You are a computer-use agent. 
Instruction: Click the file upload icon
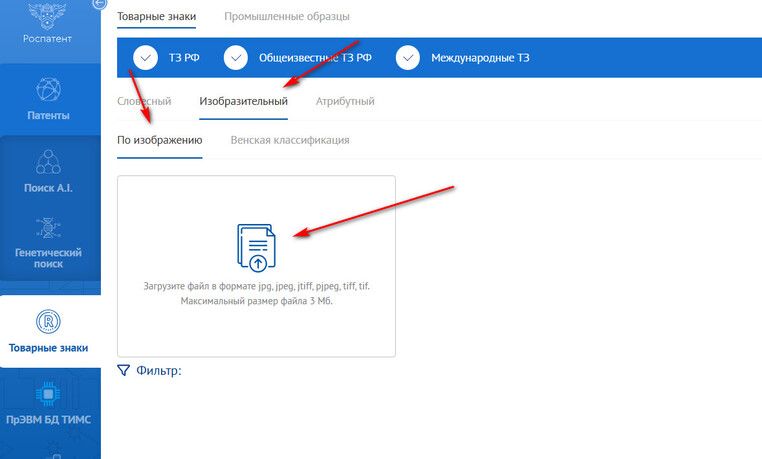point(256,247)
